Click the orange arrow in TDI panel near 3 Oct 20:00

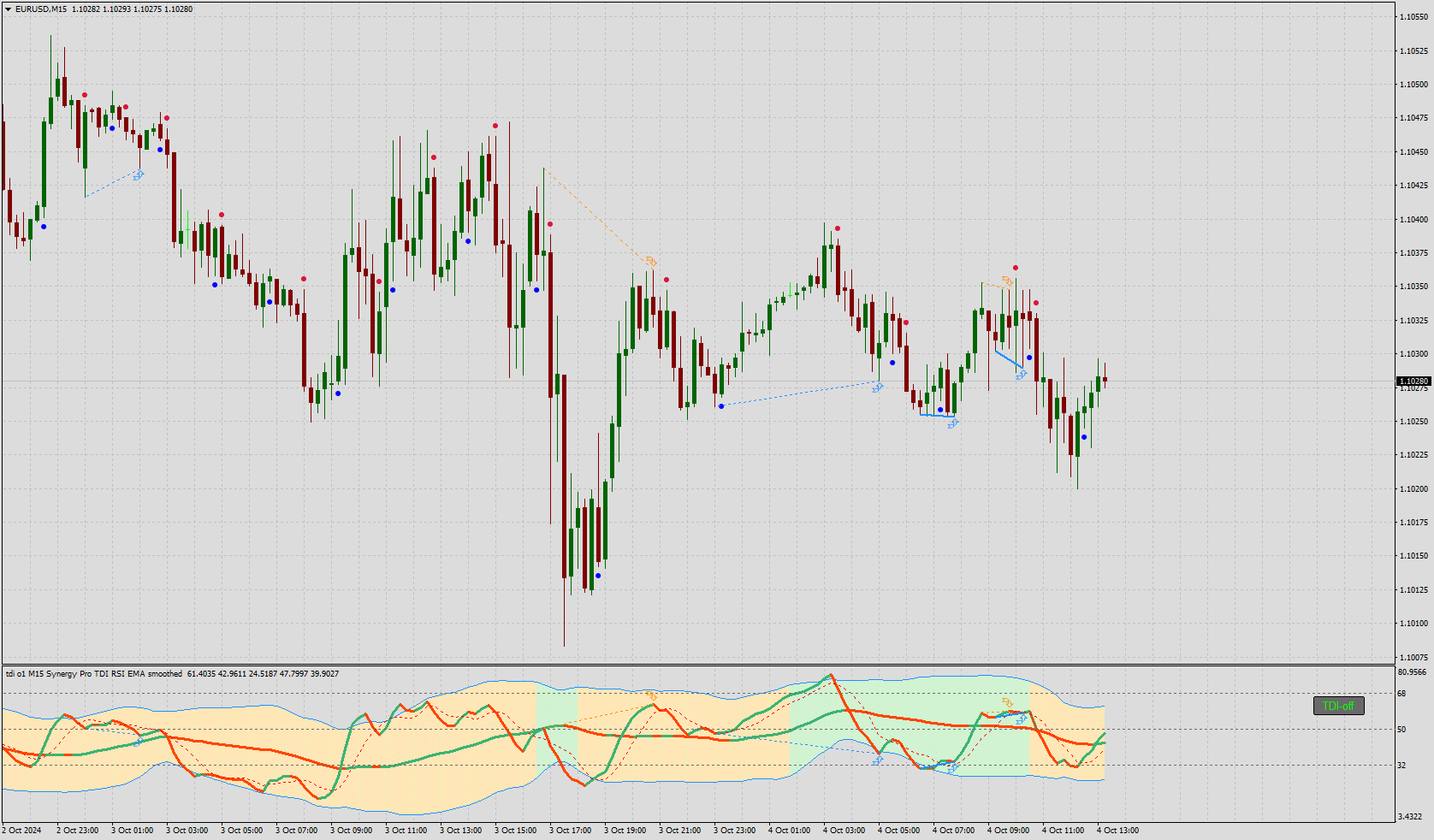click(x=652, y=696)
